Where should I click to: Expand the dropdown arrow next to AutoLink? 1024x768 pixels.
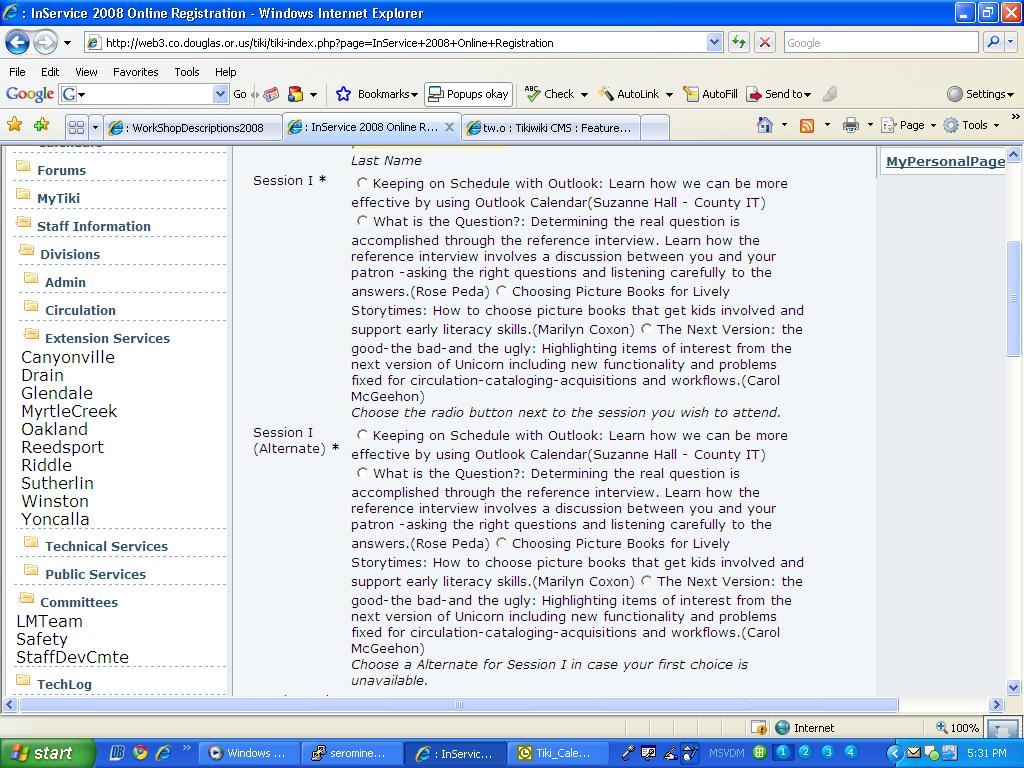pyautogui.click(x=669, y=94)
